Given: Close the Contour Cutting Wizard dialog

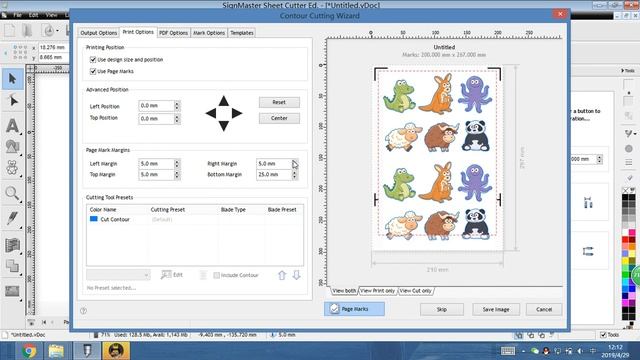Looking at the screenshot, I should [560, 14].
